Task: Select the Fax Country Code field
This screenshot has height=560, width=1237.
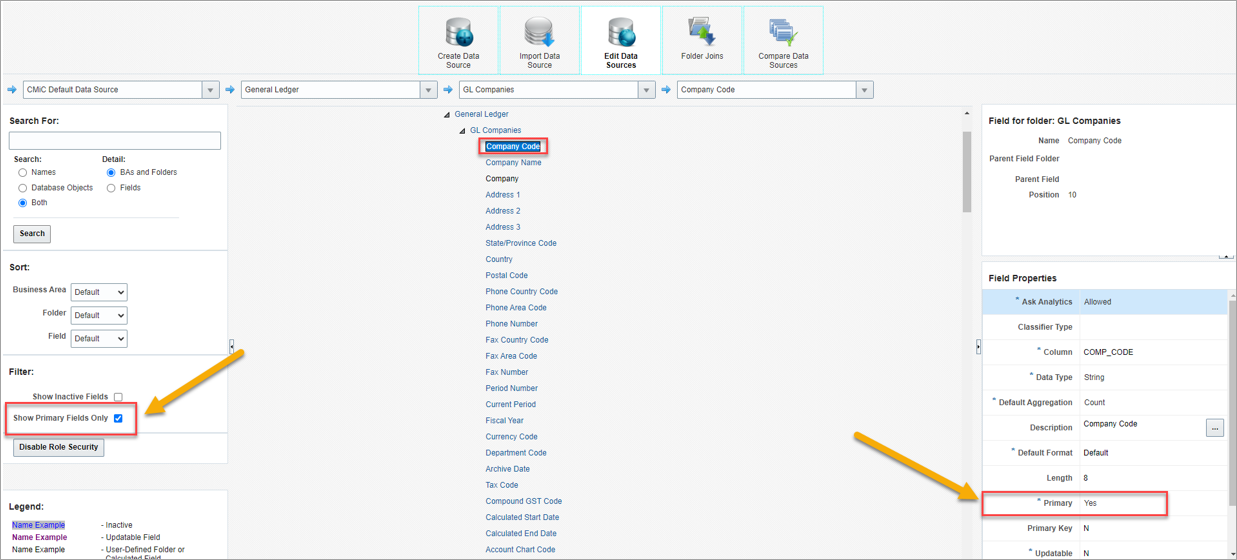Action: [x=517, y=340]
